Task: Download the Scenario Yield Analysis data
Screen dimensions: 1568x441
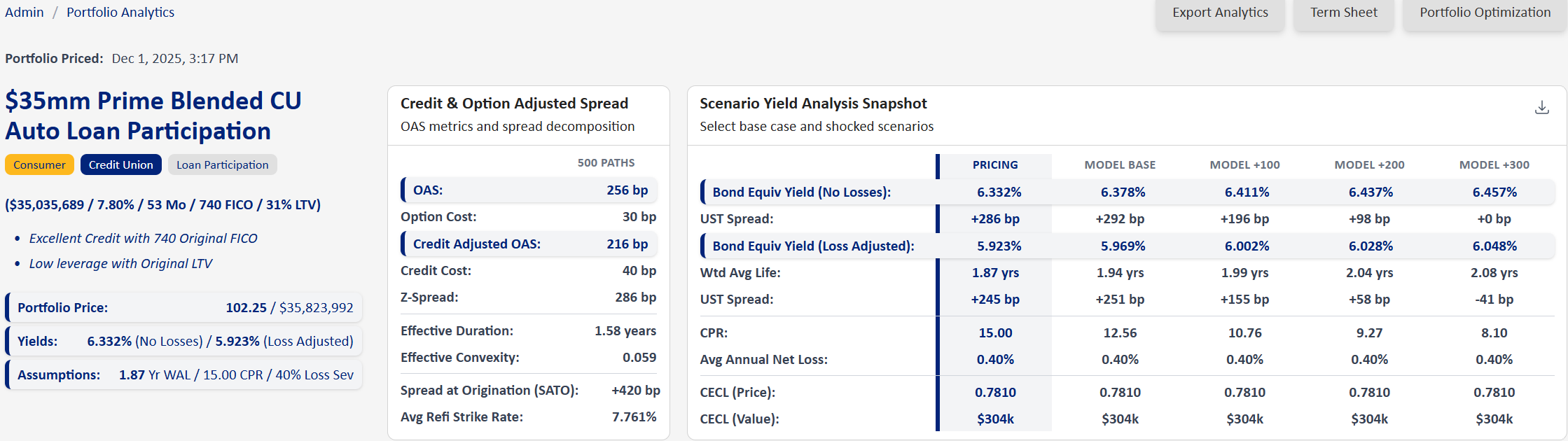Action: tap(1542, 108)
